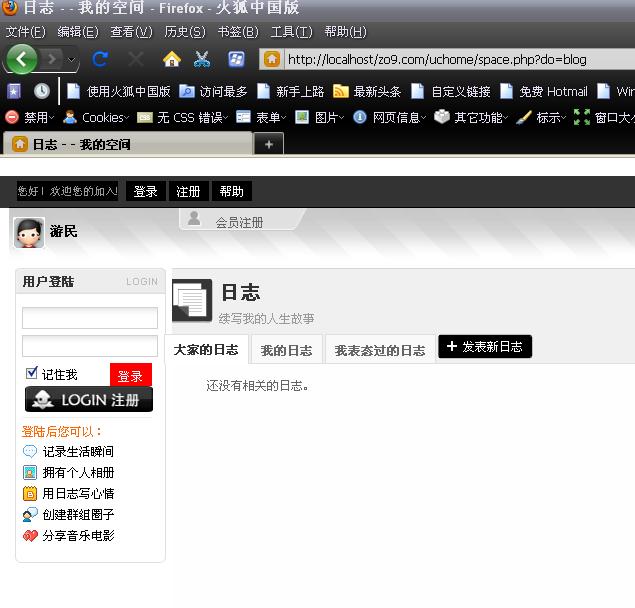Click the site icon in address bar
Image resolution: width=635 pixels, height=608 pixels.
click(272, 60)
